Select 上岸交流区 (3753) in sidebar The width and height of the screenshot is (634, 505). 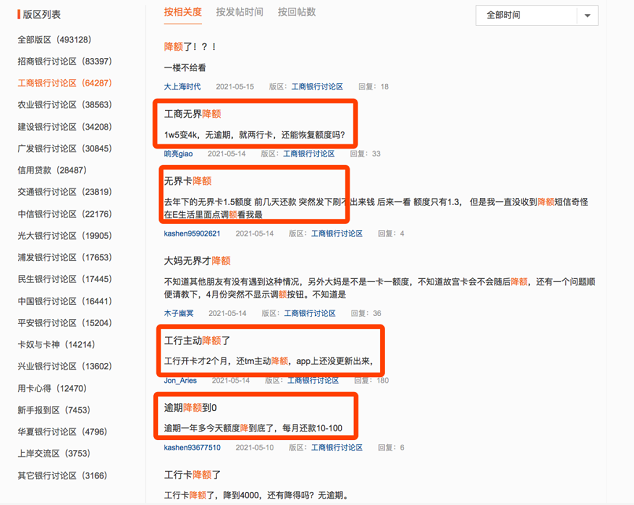point(54,454)
